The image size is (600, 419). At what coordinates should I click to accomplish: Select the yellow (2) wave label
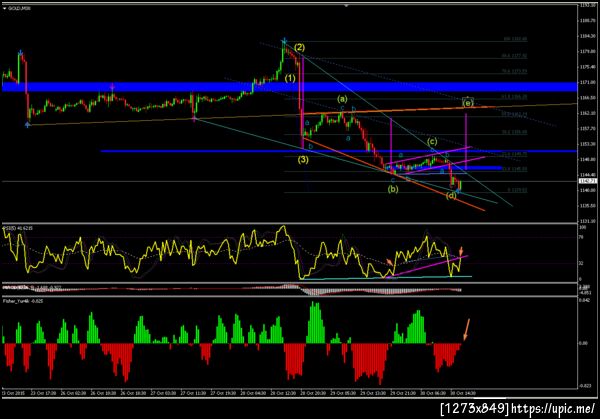click(300, 47)
